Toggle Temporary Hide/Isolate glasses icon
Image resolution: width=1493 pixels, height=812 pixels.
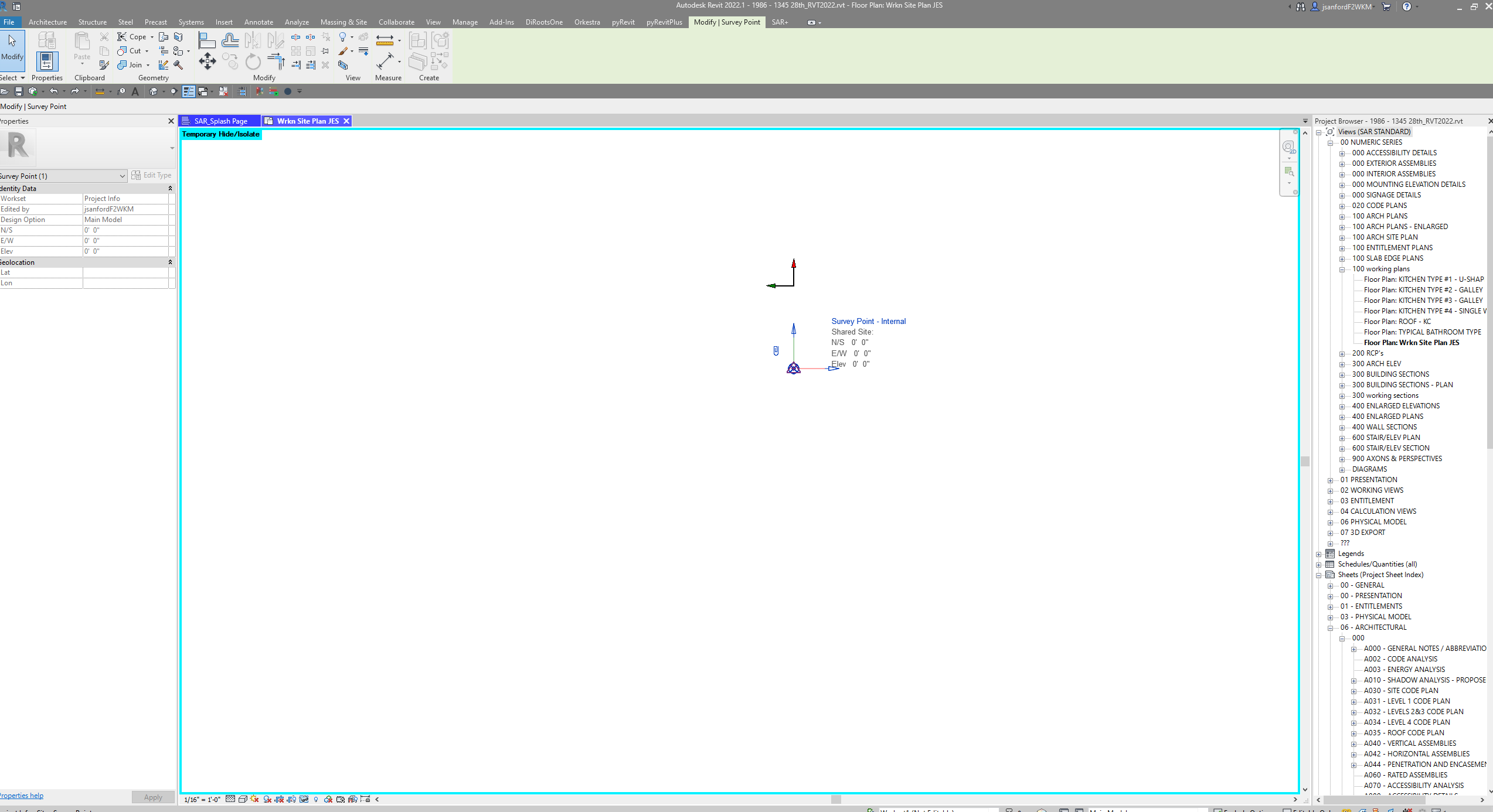(x=304, y=799)
